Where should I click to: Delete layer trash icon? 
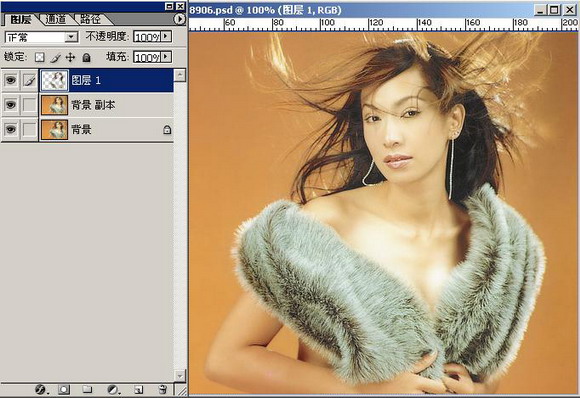pyautogui.click(x=162, y=389)
